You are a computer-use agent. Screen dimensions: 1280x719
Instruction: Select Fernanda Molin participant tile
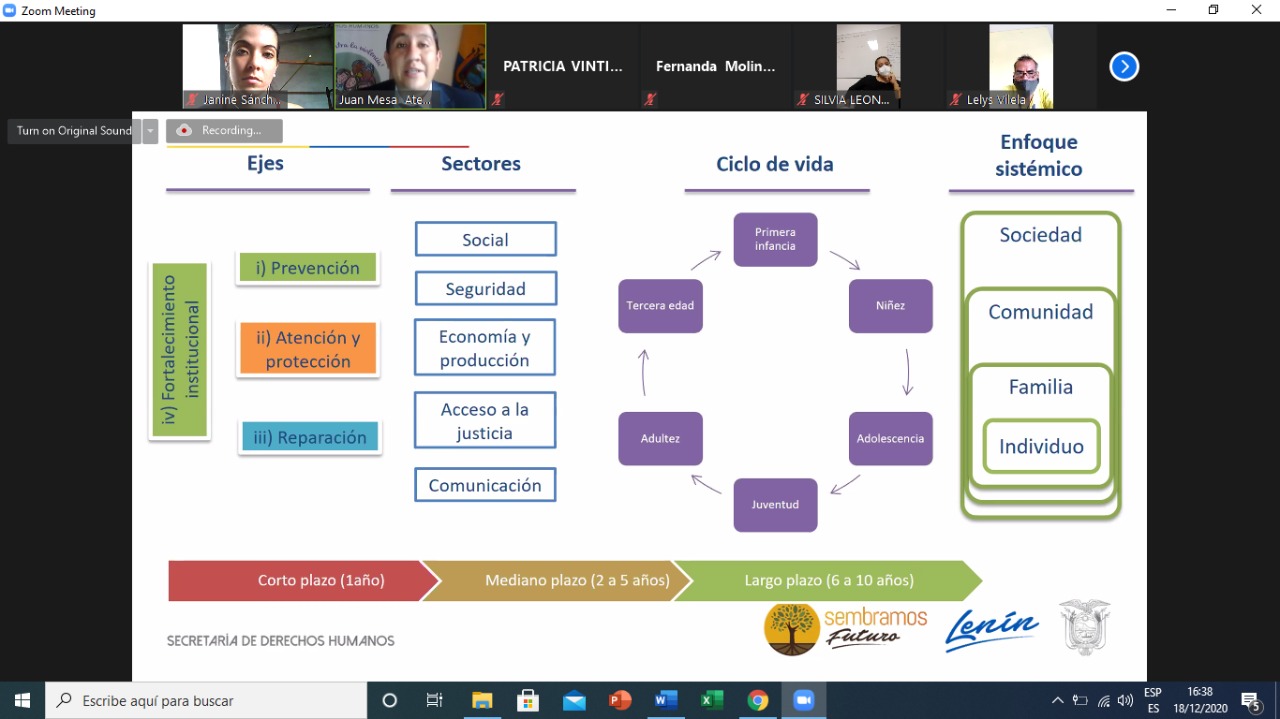point(715,67)
